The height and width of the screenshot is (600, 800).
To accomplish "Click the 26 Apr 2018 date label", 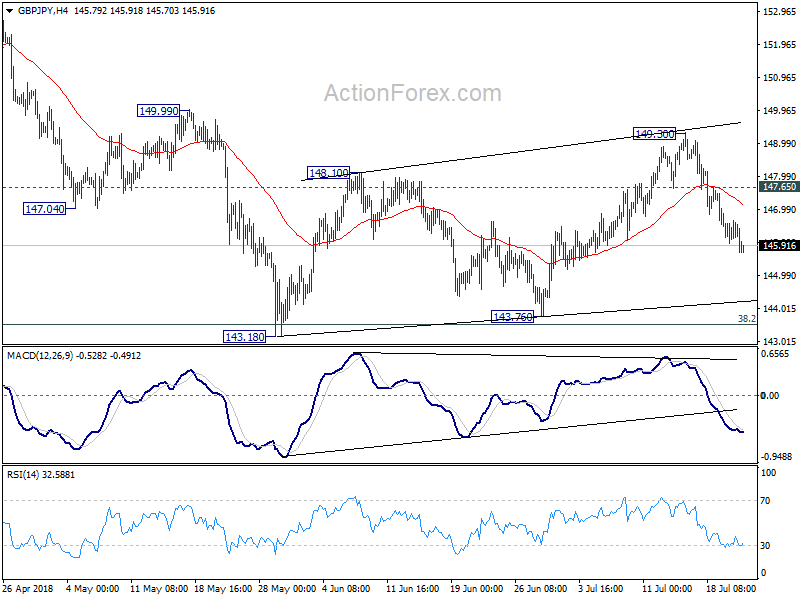I will 28,589.
